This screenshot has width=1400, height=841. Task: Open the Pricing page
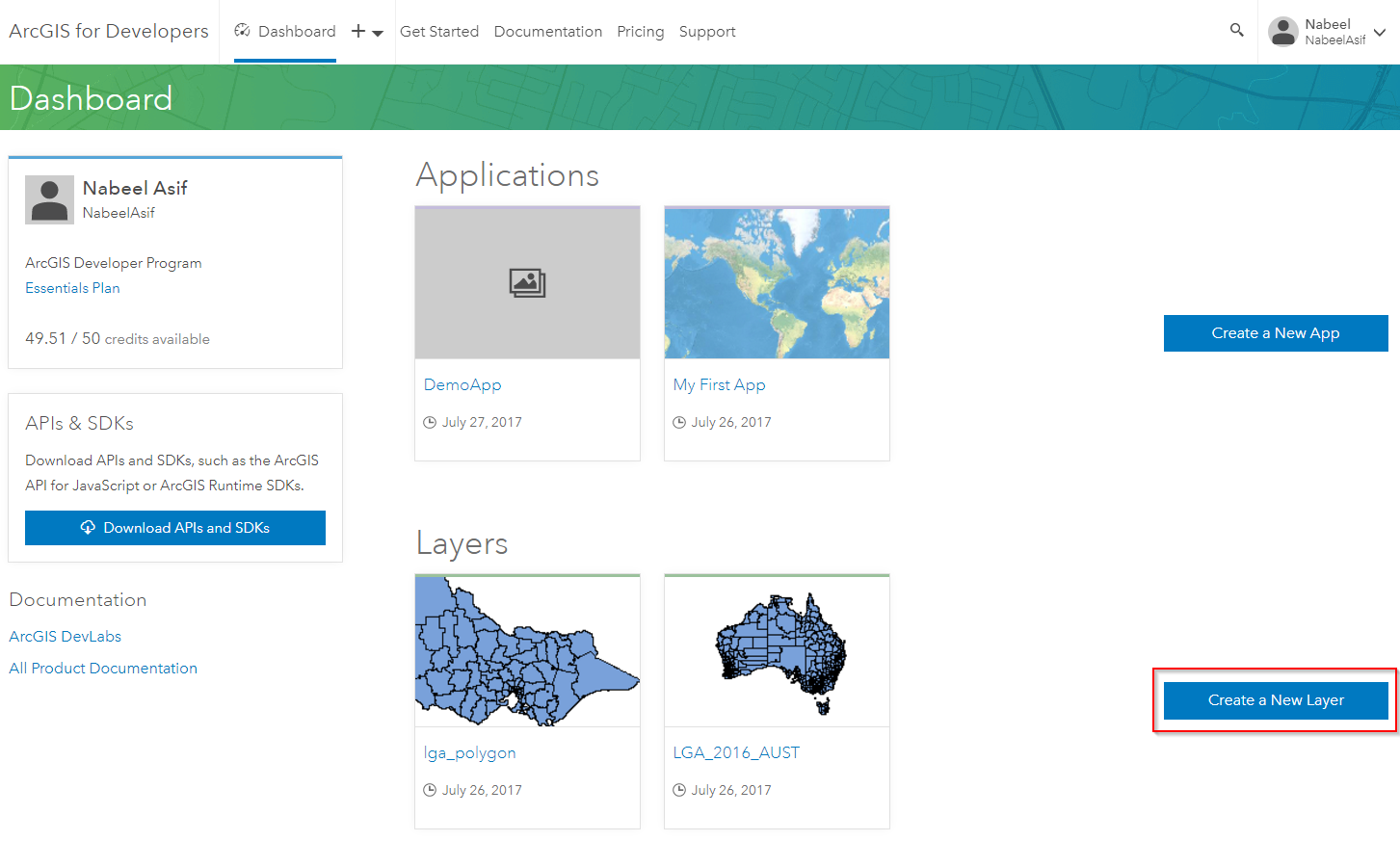(x=641, y=32)
